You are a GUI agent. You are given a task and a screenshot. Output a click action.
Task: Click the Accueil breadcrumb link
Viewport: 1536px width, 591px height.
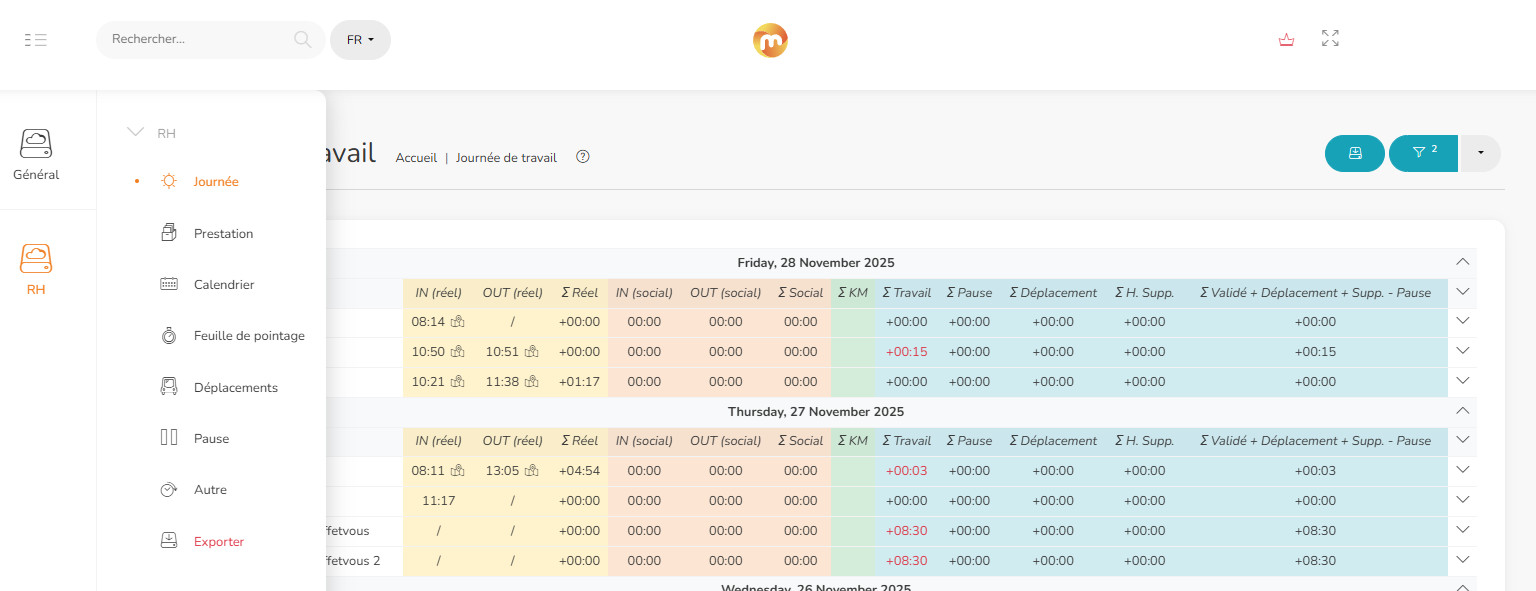(x=416, y=158)
